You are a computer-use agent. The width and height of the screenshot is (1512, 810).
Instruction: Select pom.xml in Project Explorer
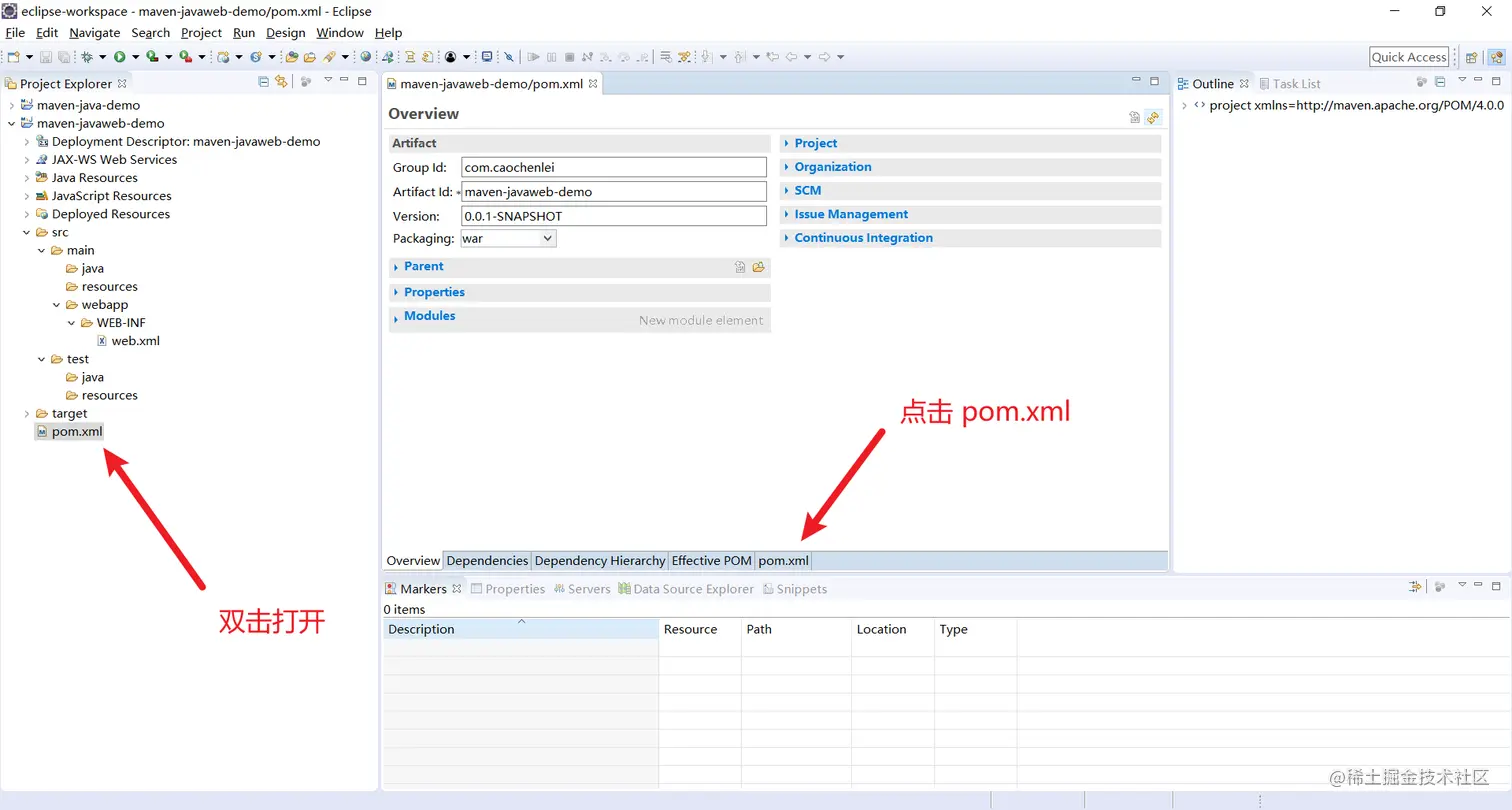[69, 432]
